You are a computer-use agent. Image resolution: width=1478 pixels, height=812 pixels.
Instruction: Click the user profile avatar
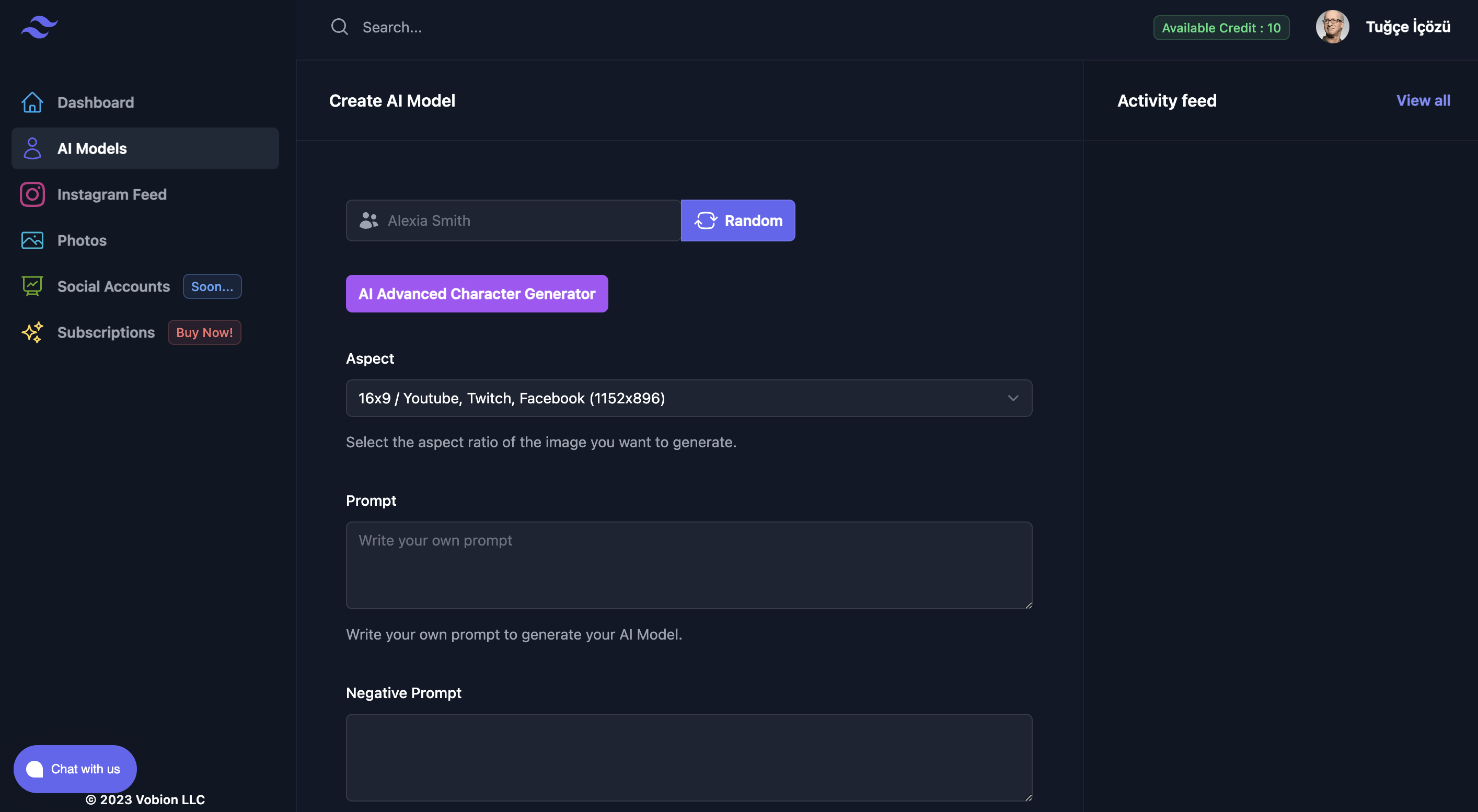1332,27
